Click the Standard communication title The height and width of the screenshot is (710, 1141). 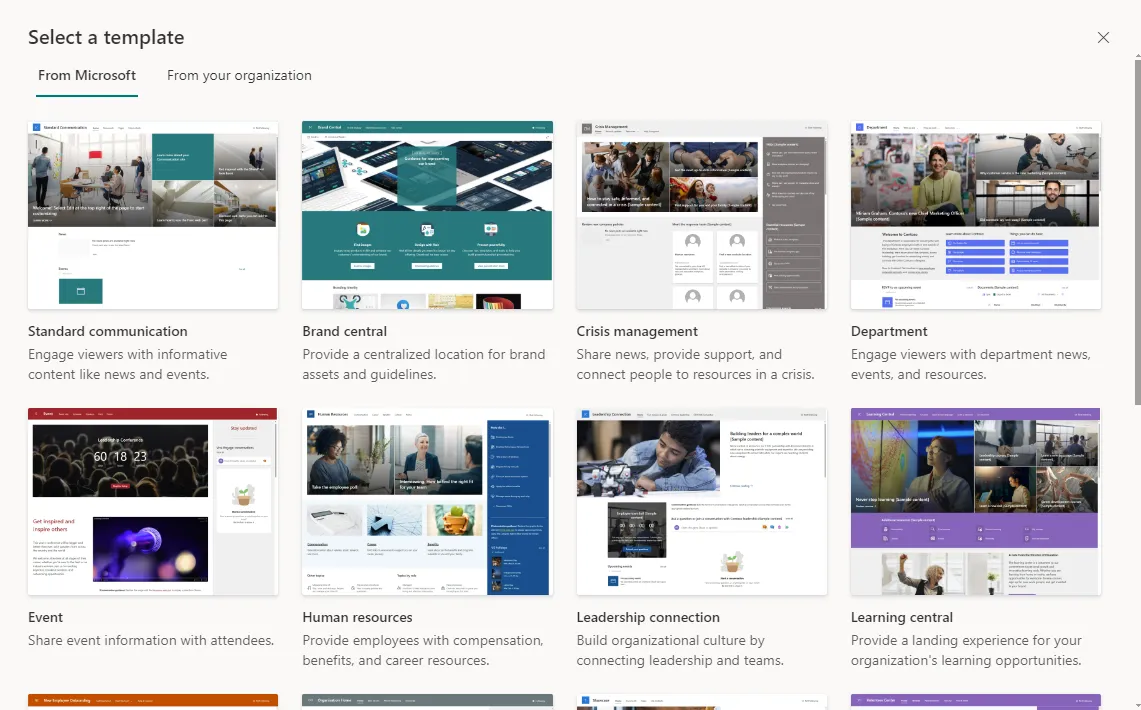click(108, 332)
